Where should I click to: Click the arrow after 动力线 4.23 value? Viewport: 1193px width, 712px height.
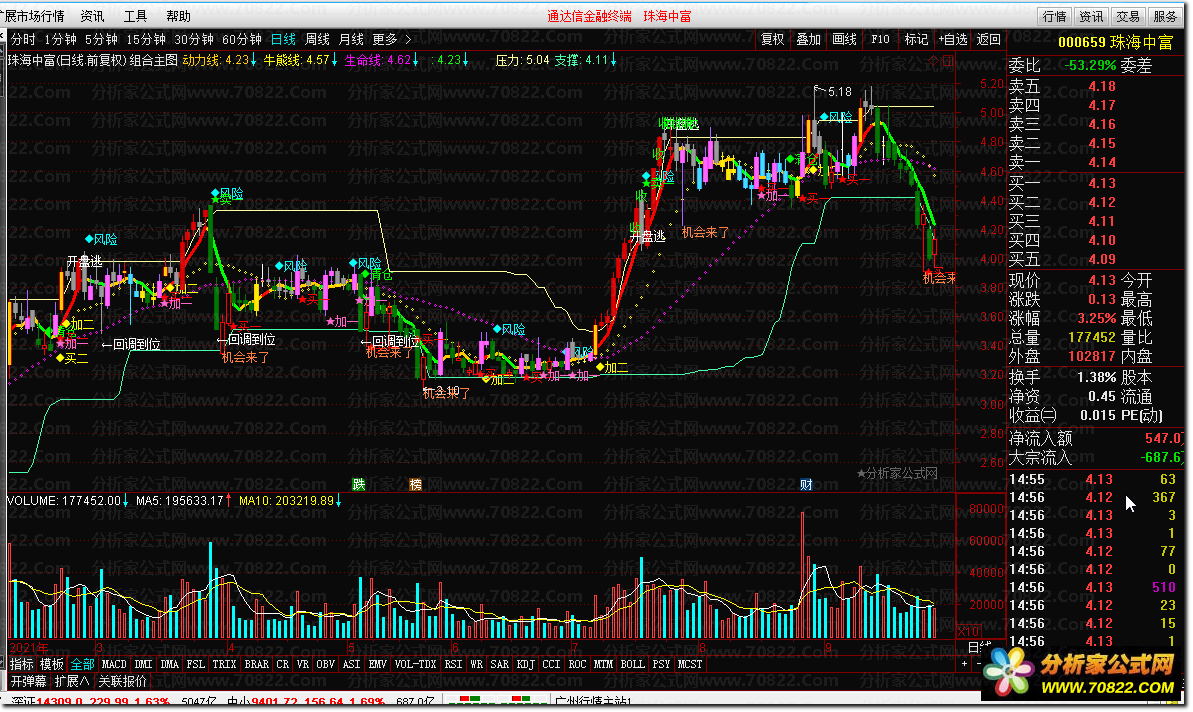click(253, 60)
